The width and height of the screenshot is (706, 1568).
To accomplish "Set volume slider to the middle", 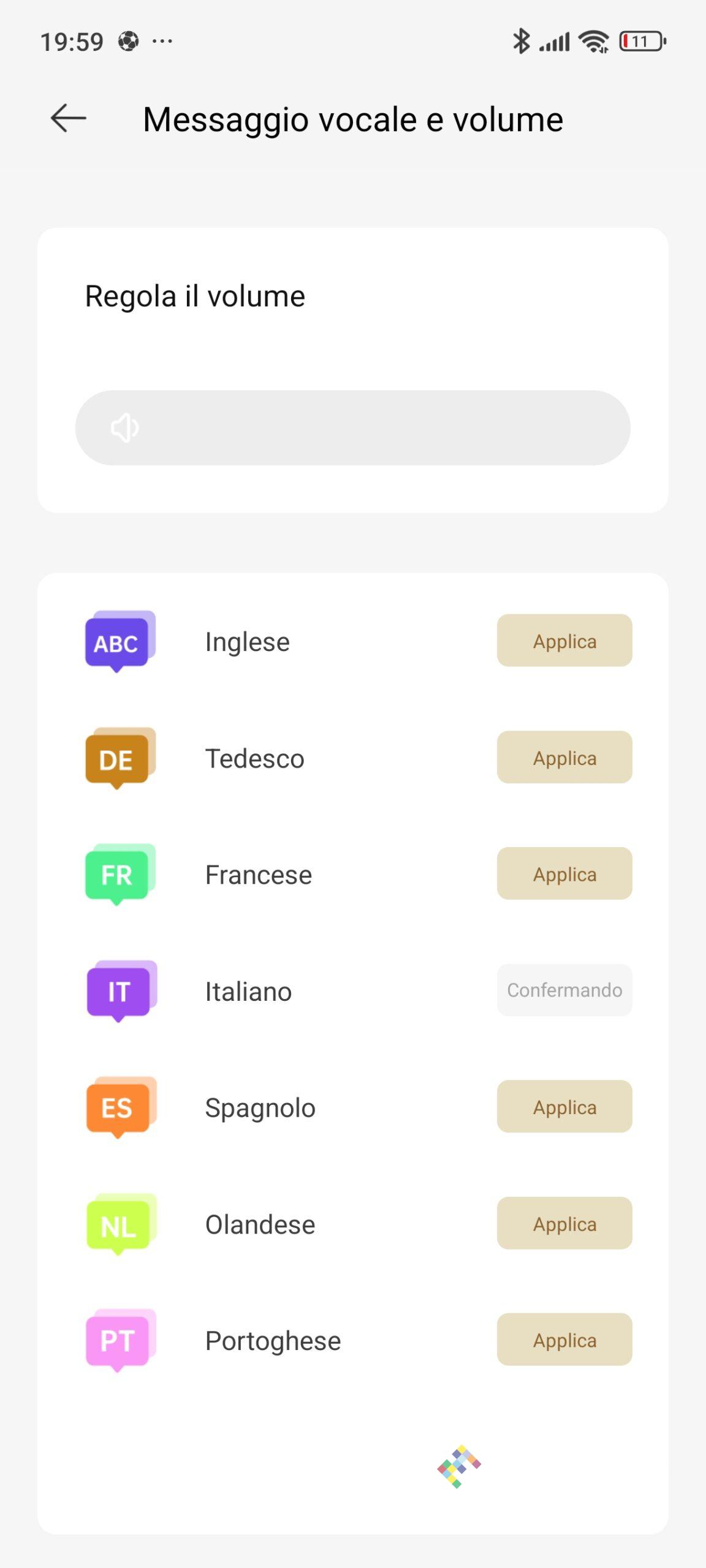I will (353, 428).
